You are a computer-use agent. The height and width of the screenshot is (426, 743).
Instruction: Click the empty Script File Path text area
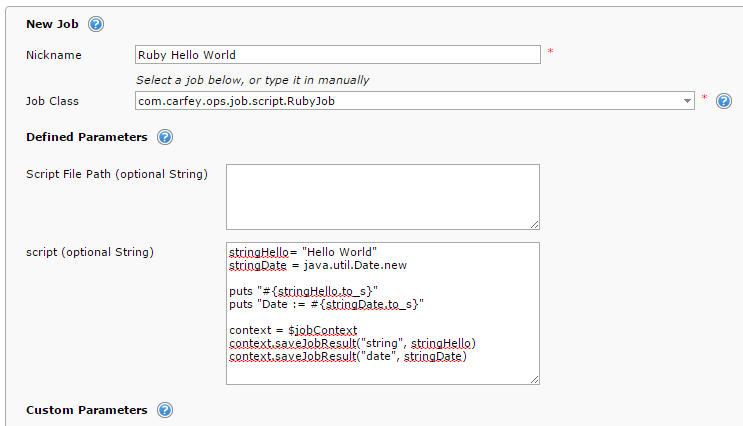(x=382, y=197)
